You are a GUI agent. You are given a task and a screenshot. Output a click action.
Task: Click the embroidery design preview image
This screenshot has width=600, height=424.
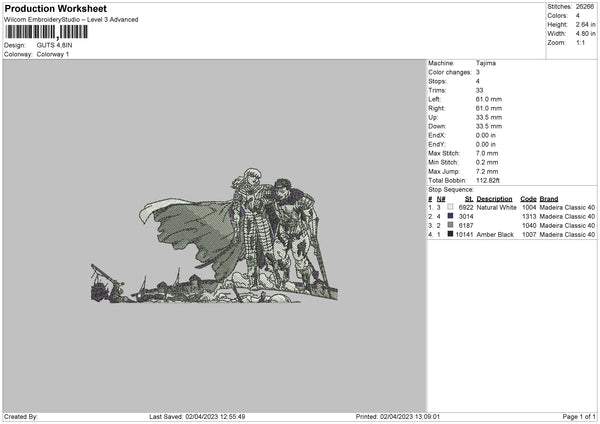214,236
